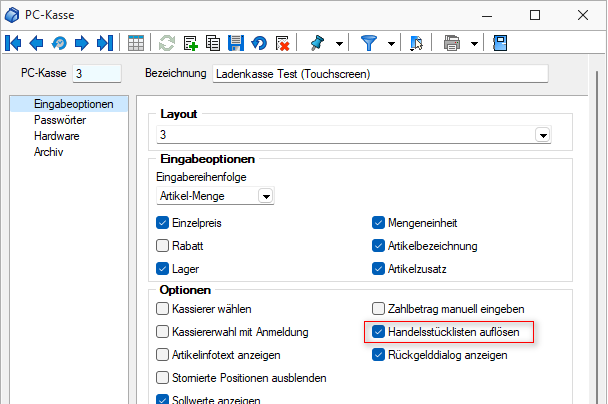The image size is (608, 404).
Task: Click the record history clock arrow icon
Action: pyautogui.click(x=59, y=43)
